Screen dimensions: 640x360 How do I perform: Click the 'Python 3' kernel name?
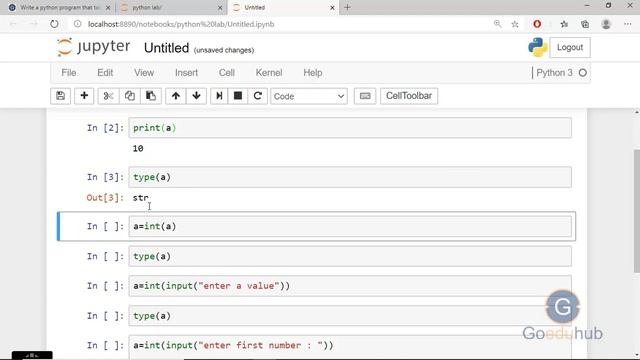[554, 73]
